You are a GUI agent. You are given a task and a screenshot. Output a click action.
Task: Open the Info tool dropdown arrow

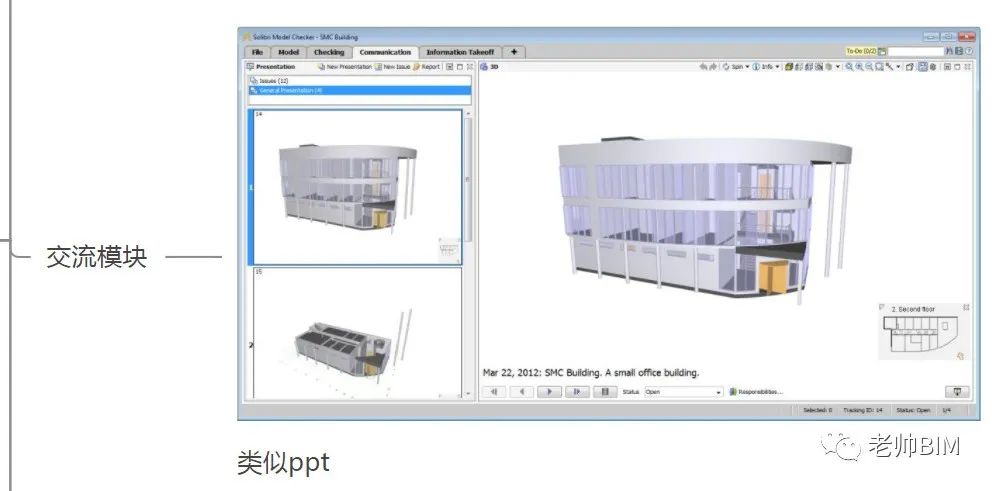point(778,67)
